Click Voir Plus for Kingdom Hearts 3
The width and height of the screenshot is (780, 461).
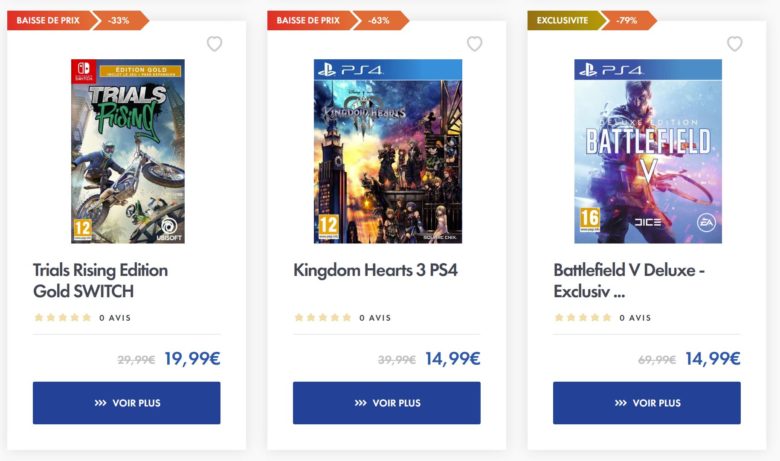[386, 403]
